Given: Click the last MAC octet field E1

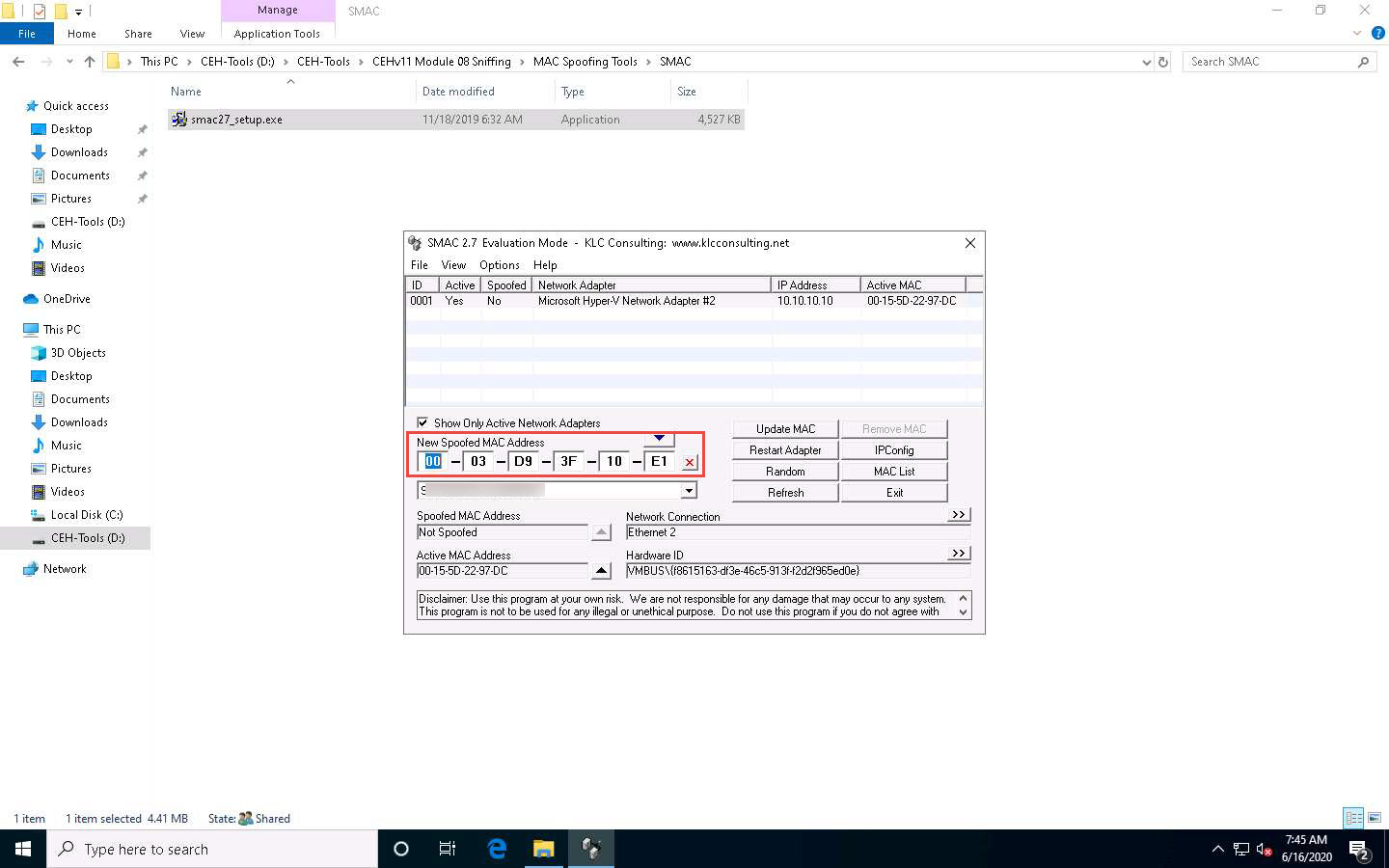Looking at the screenshot, I should [659, 461].
